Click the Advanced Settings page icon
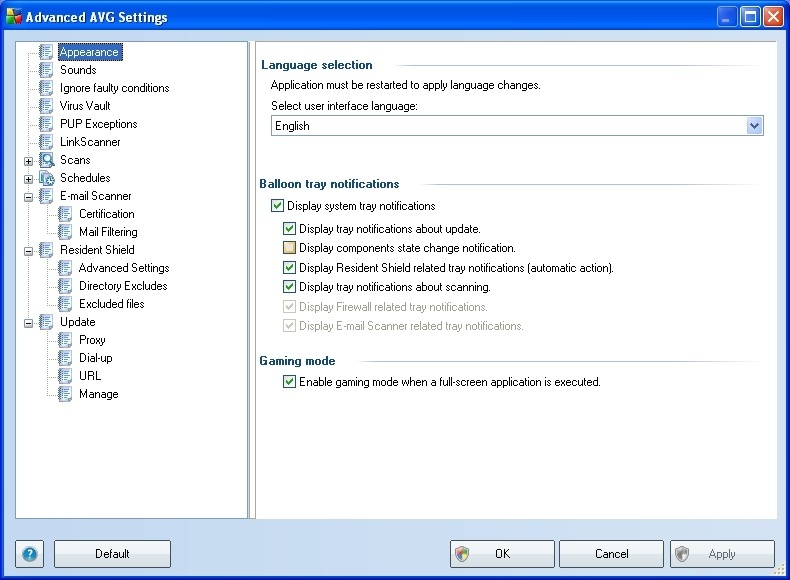The image size is (790, 580). coord(64,268)
